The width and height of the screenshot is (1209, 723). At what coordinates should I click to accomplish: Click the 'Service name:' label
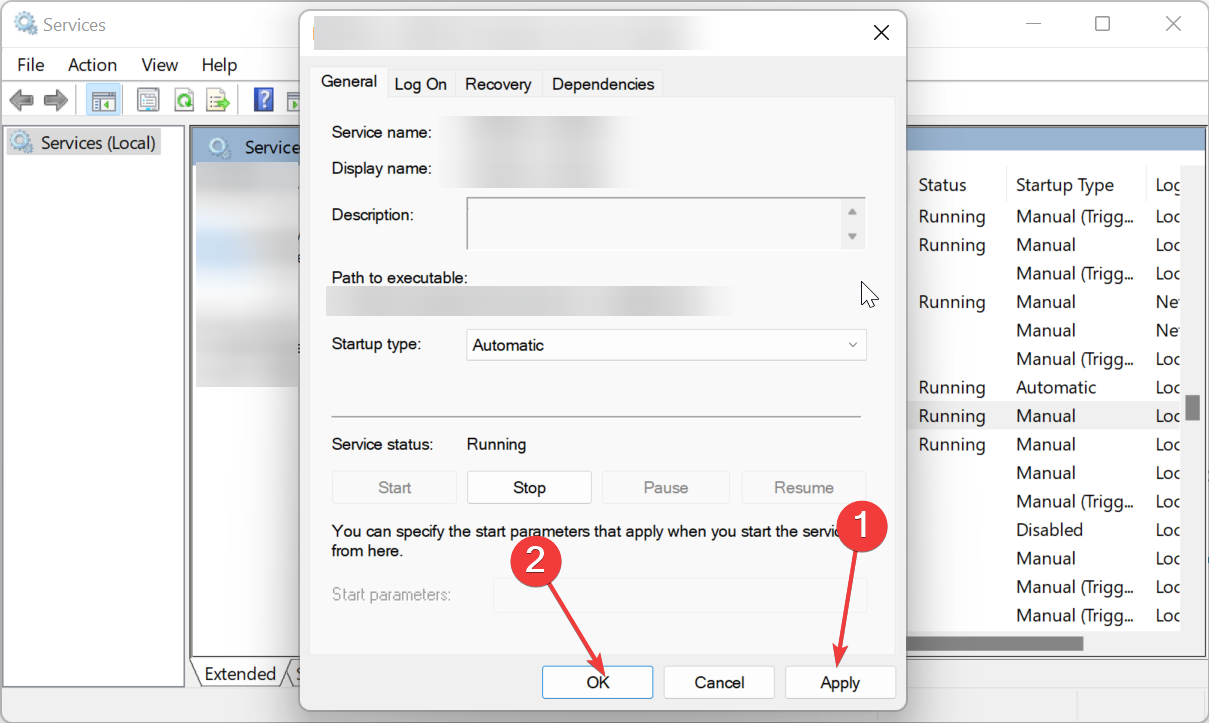pos(382,132)
